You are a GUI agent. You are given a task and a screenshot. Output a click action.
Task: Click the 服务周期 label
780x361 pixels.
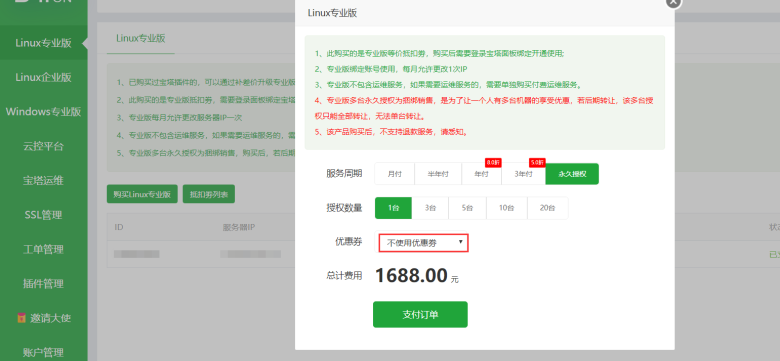pos(344,174)
